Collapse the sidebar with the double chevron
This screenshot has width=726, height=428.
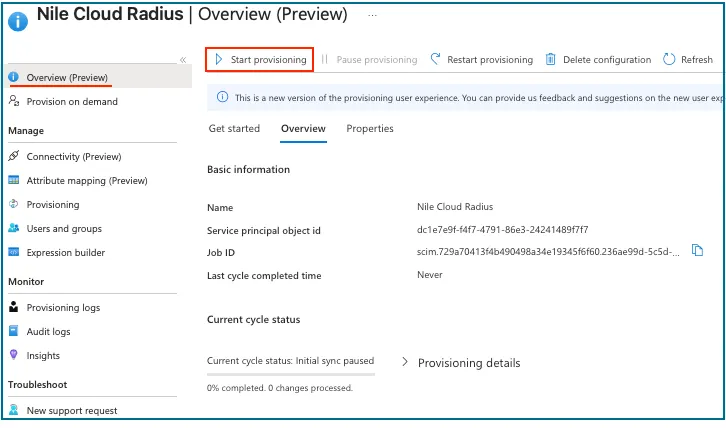tap(183, 60)
